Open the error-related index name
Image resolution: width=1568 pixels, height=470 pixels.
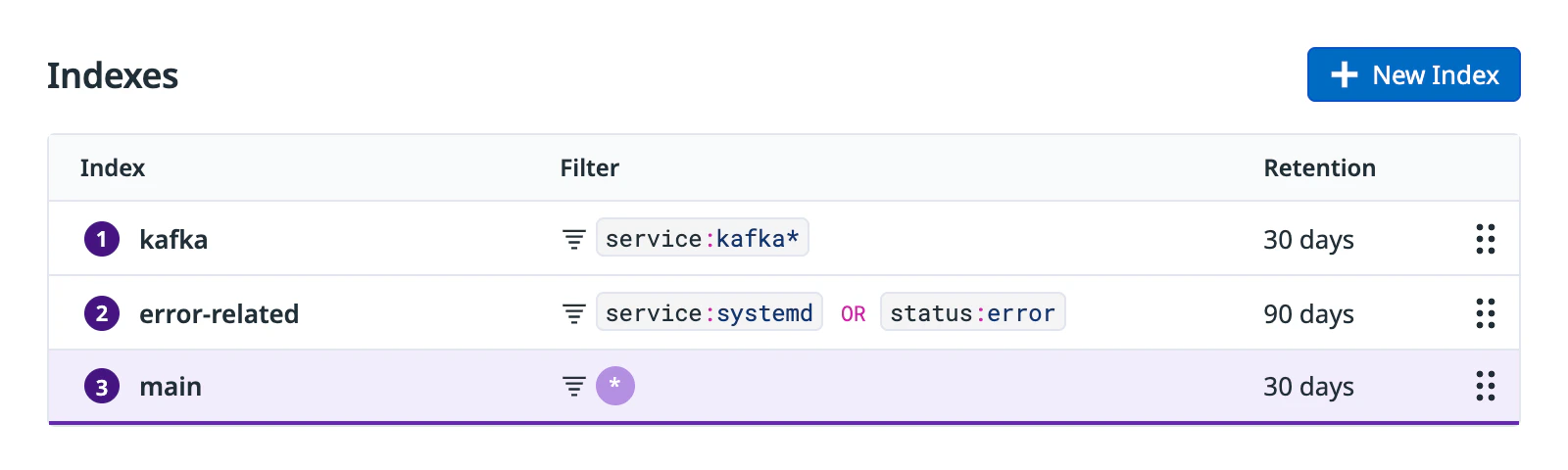pos(219,314)
